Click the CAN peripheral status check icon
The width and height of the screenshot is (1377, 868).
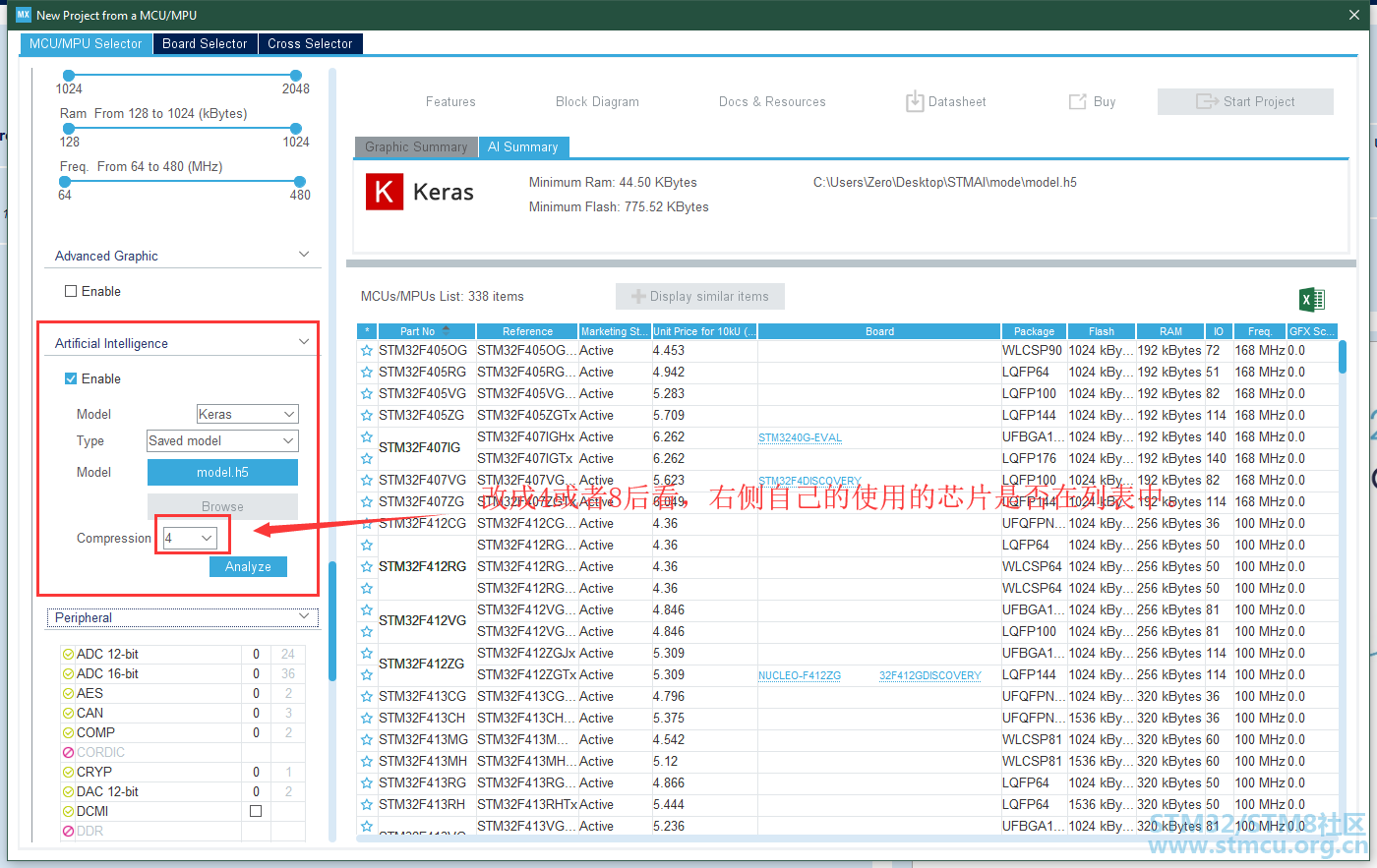(68, 714)
